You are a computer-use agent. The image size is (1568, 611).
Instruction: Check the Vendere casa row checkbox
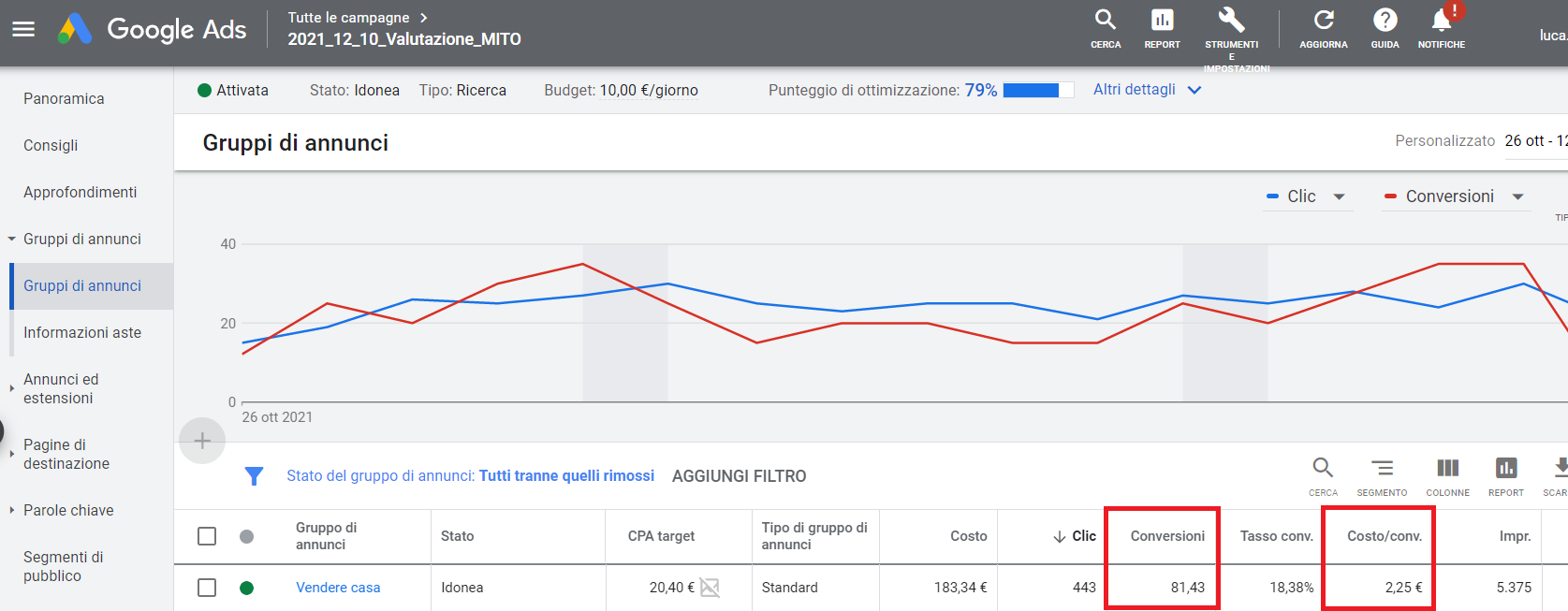tap(207, 588)
